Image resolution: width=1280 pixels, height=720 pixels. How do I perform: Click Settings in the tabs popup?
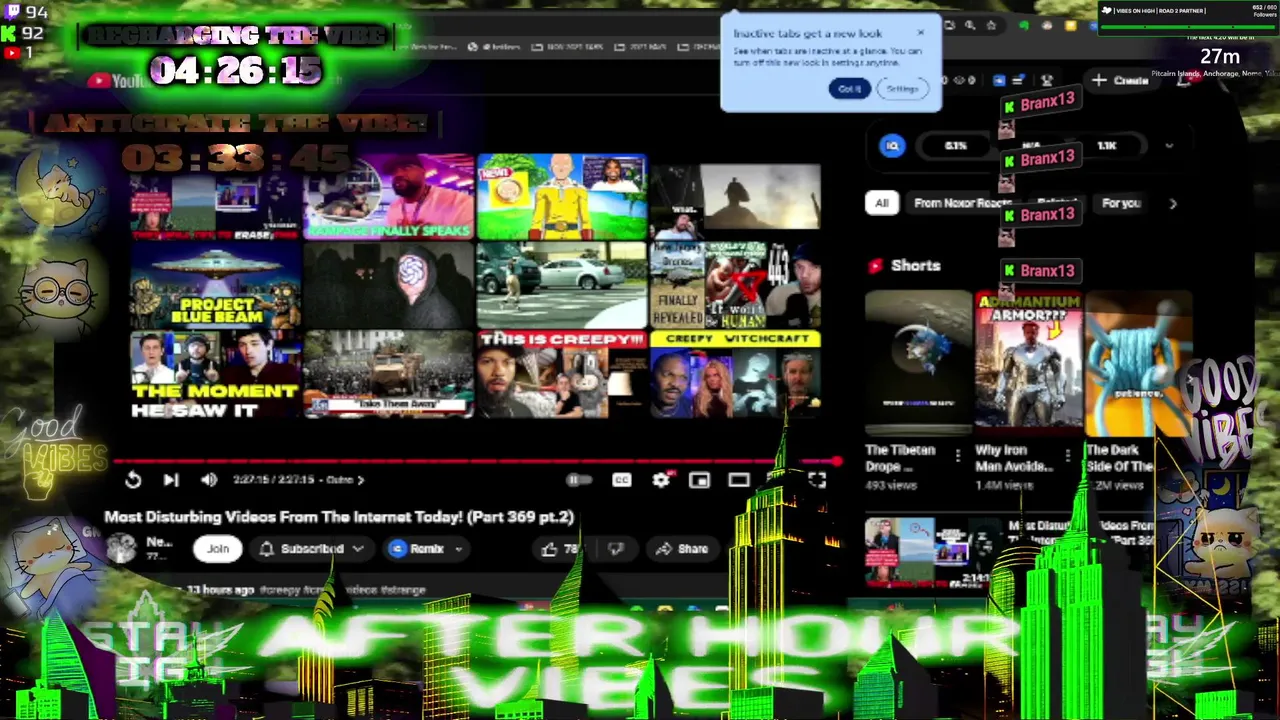901,89
